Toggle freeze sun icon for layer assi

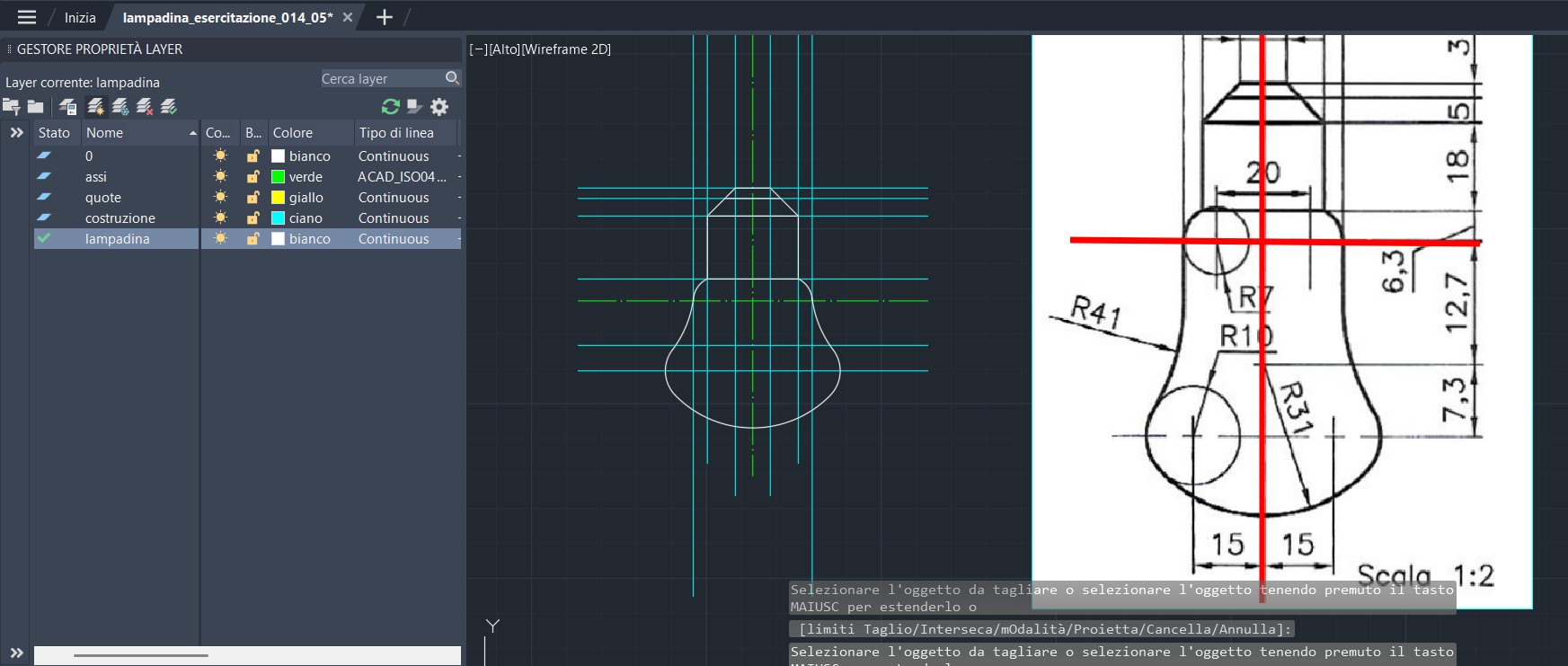click(x=220, y=176)
